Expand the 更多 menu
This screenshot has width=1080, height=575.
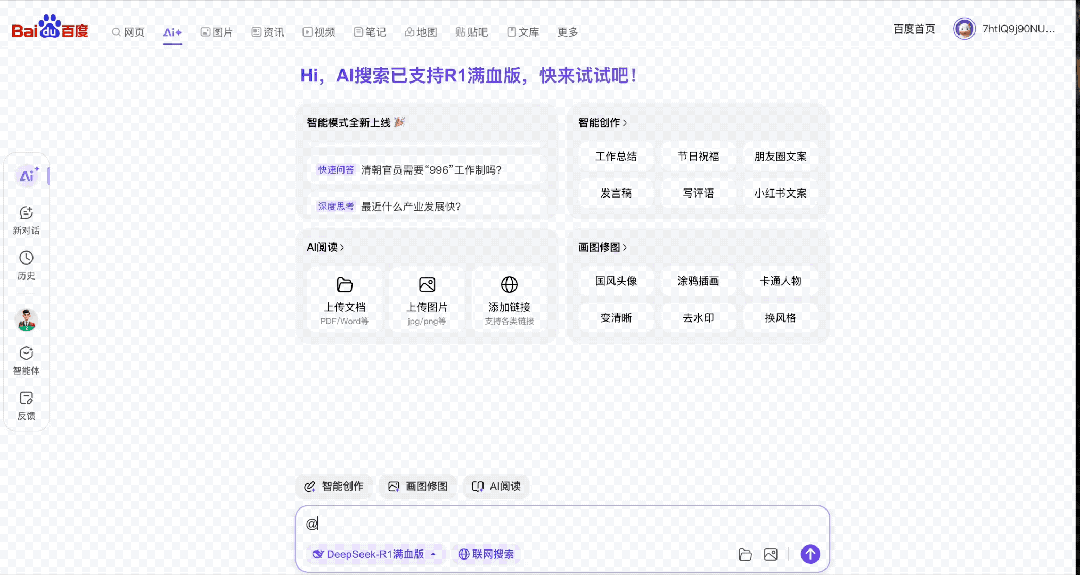(568, 32)
